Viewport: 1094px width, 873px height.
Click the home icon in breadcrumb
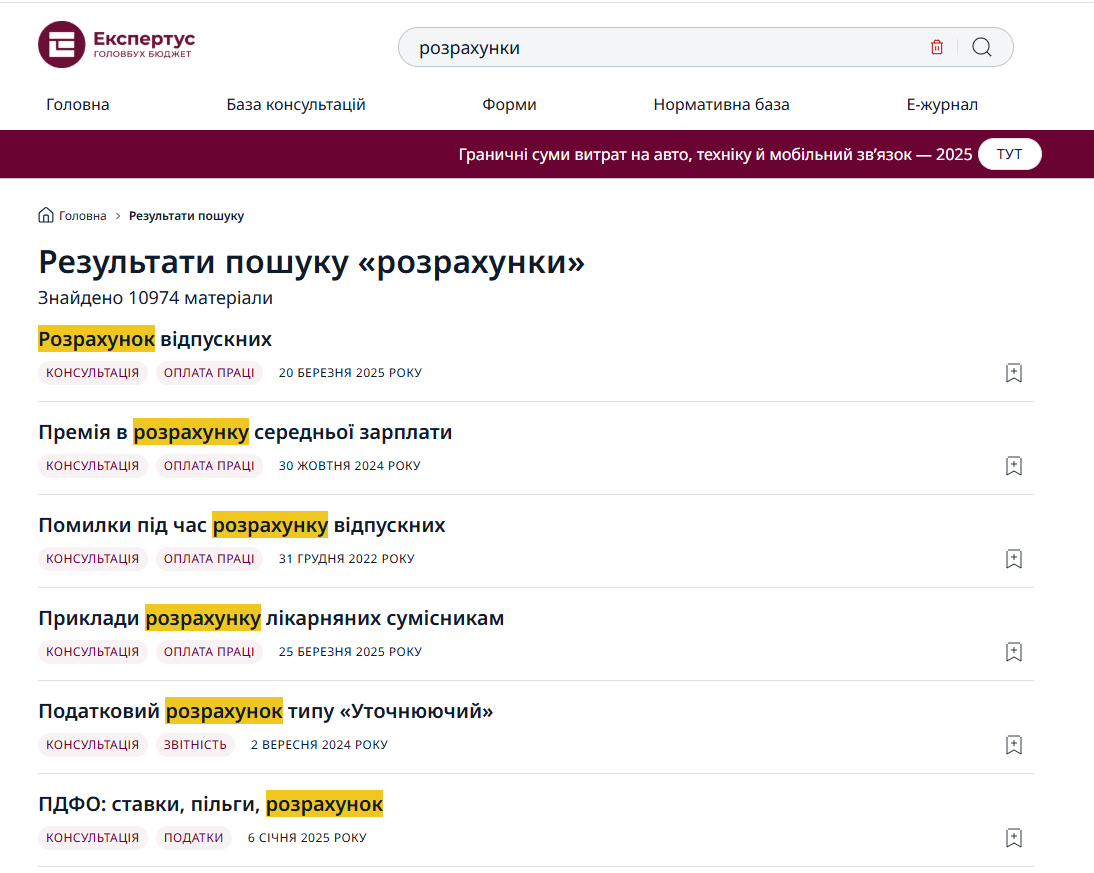[x=46, y=215]
